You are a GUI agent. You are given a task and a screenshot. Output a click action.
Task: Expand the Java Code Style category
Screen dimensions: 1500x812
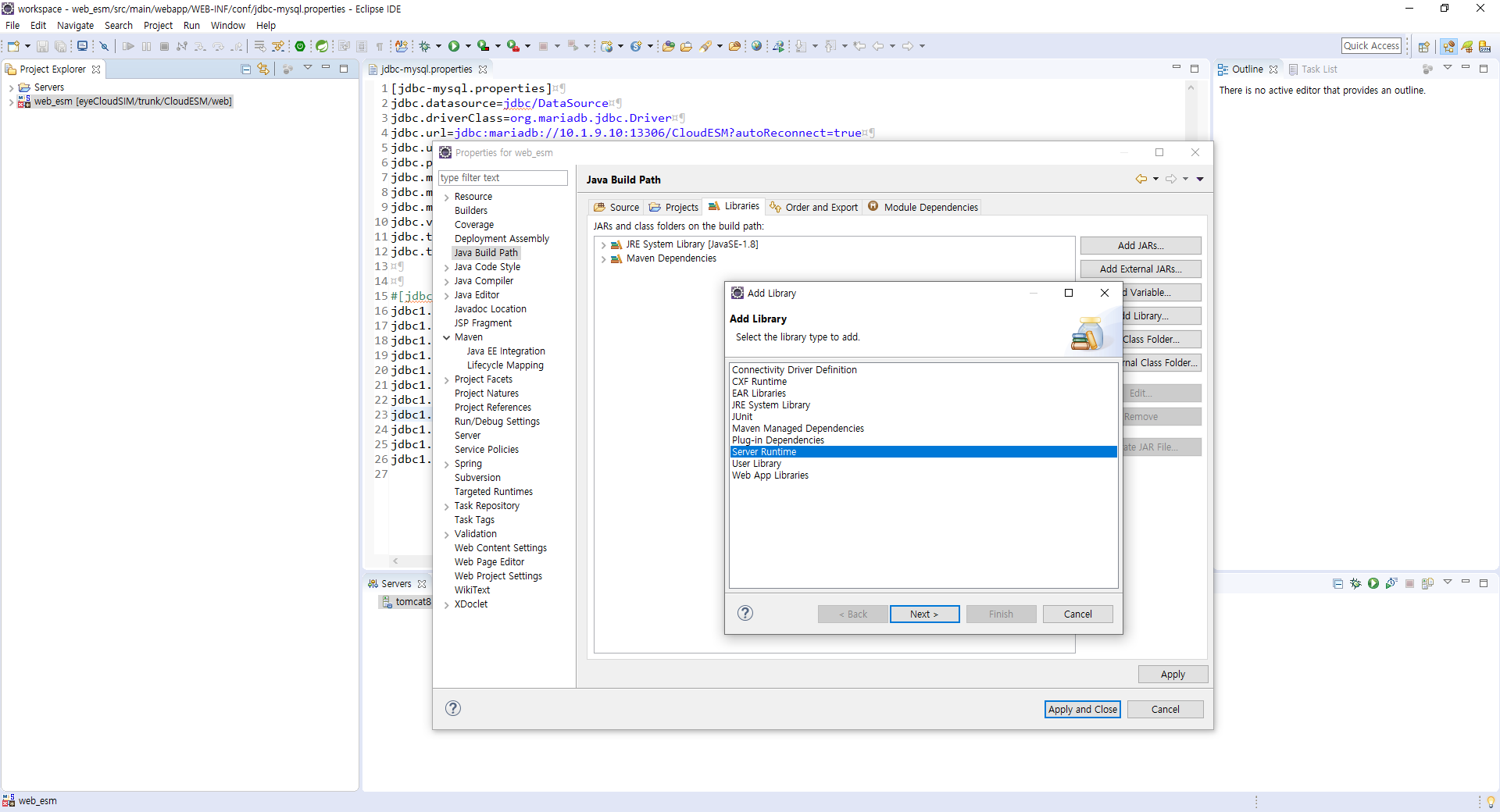pyautogui.click(x=447, y=268)
